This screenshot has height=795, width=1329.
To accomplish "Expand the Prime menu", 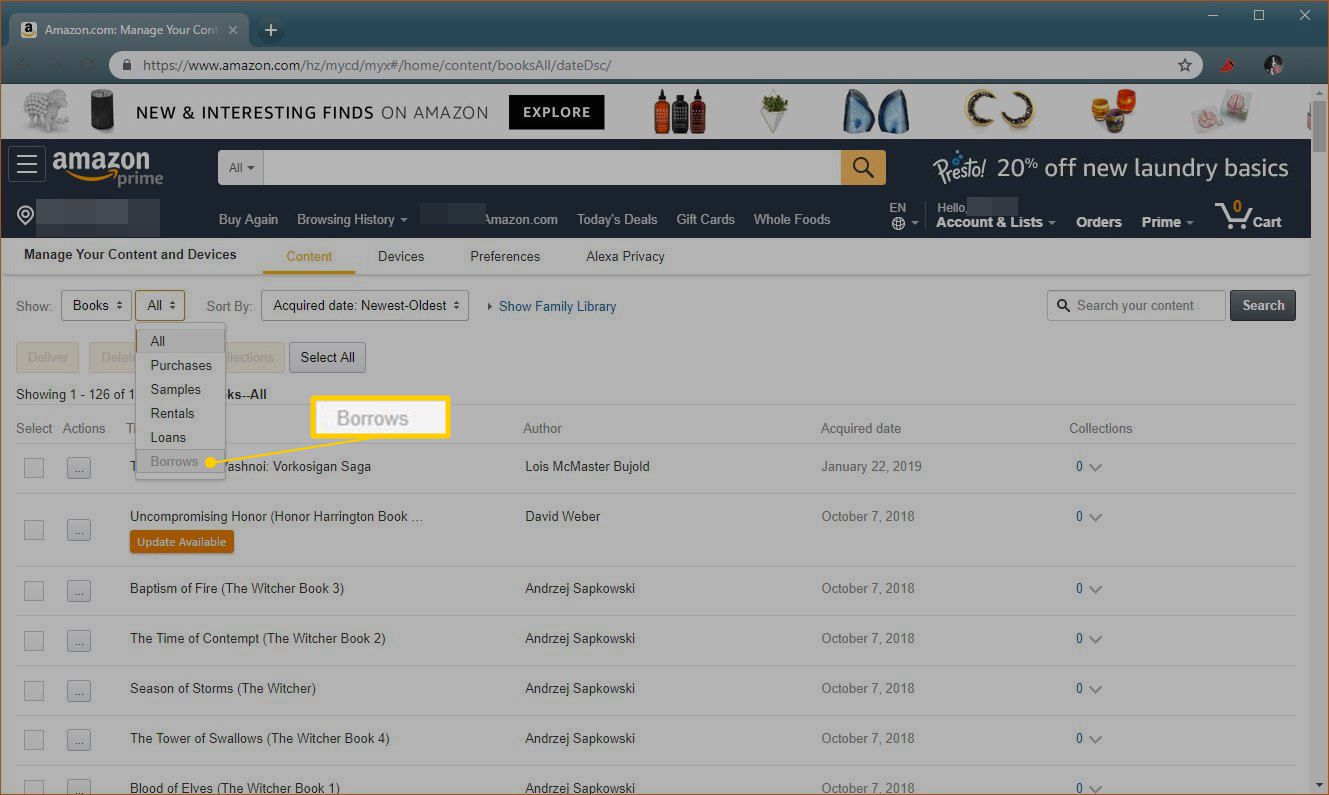I will (1168, 222).
